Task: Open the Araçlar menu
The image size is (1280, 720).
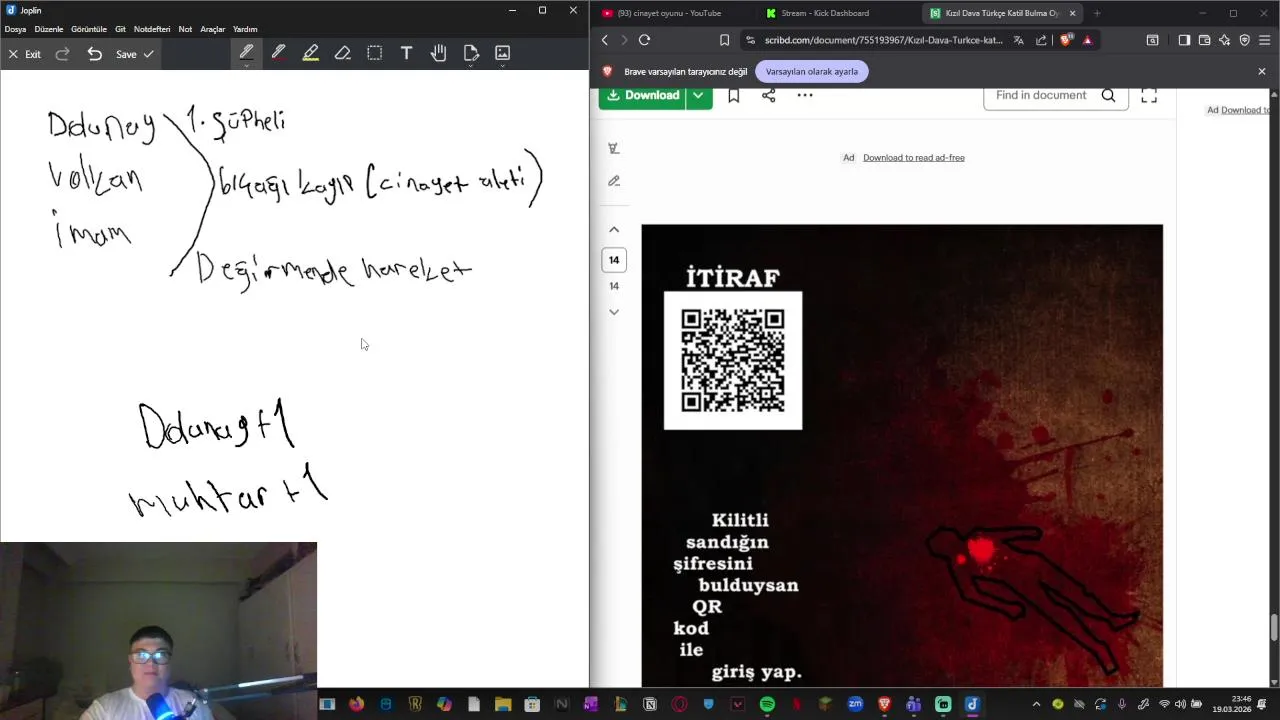Action: coord(212,29)
